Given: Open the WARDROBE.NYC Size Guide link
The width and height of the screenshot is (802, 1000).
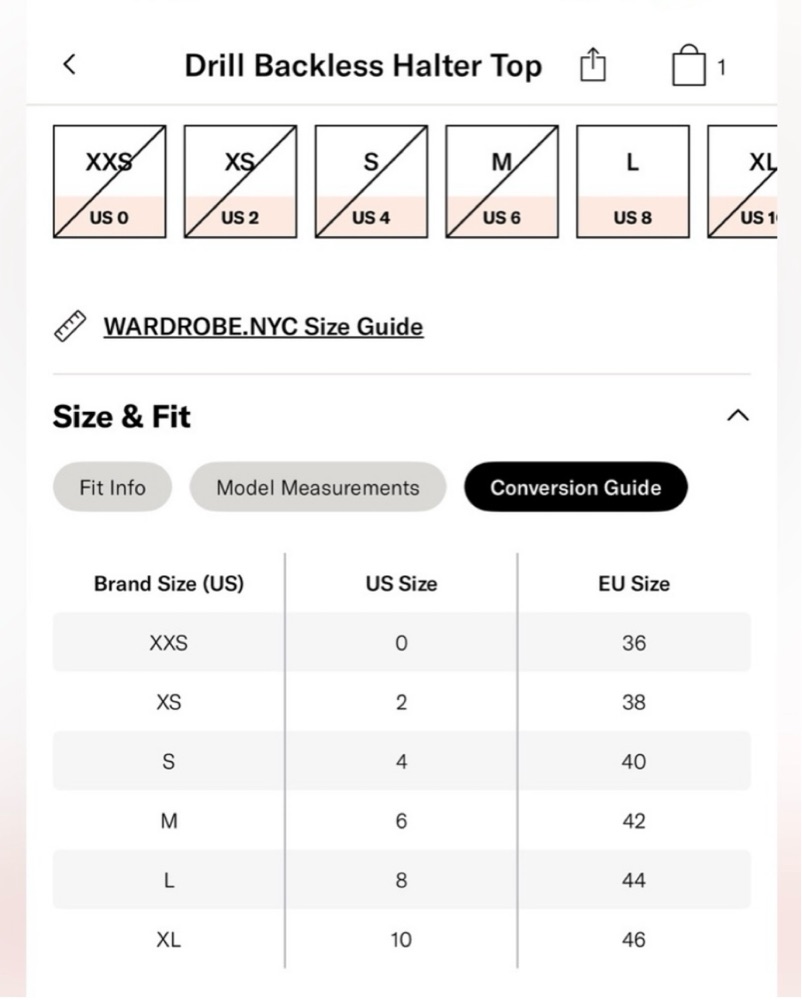Looking at the screenshot, I should click(263, 327).
